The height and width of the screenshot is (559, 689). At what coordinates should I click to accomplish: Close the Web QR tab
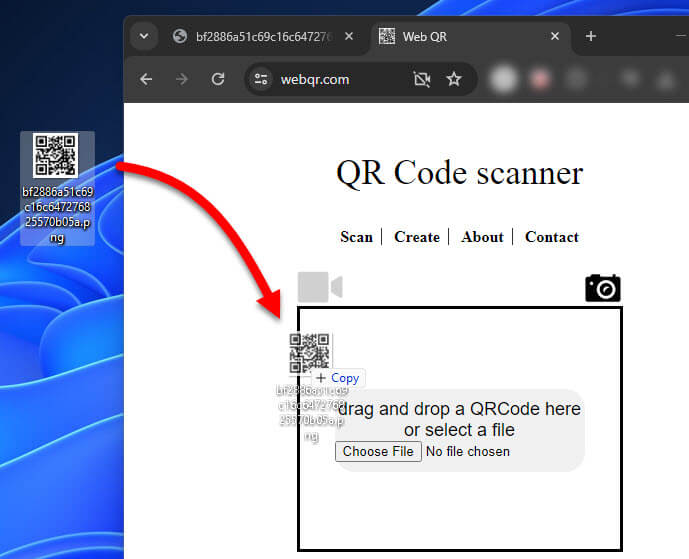point(555,36)
